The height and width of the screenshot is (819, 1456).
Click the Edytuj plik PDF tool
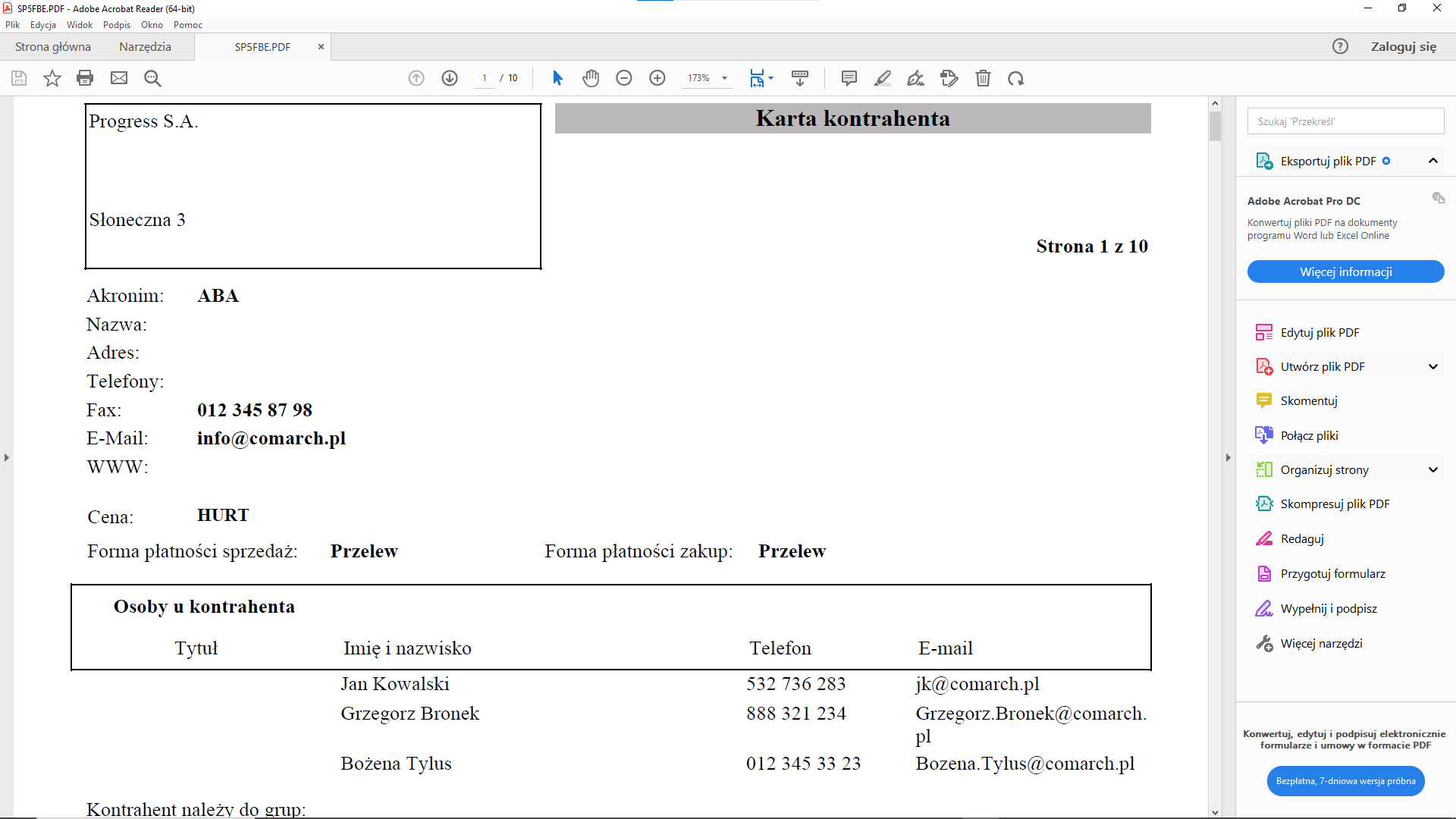click(1319, 332)
